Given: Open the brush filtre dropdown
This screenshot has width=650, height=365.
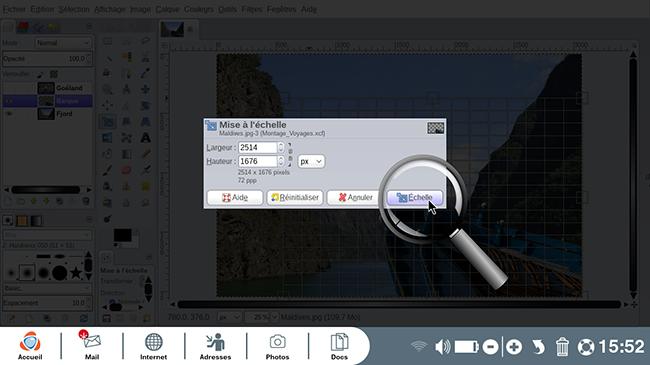Looking at the screenshot, I should click(x=47, y=235).
